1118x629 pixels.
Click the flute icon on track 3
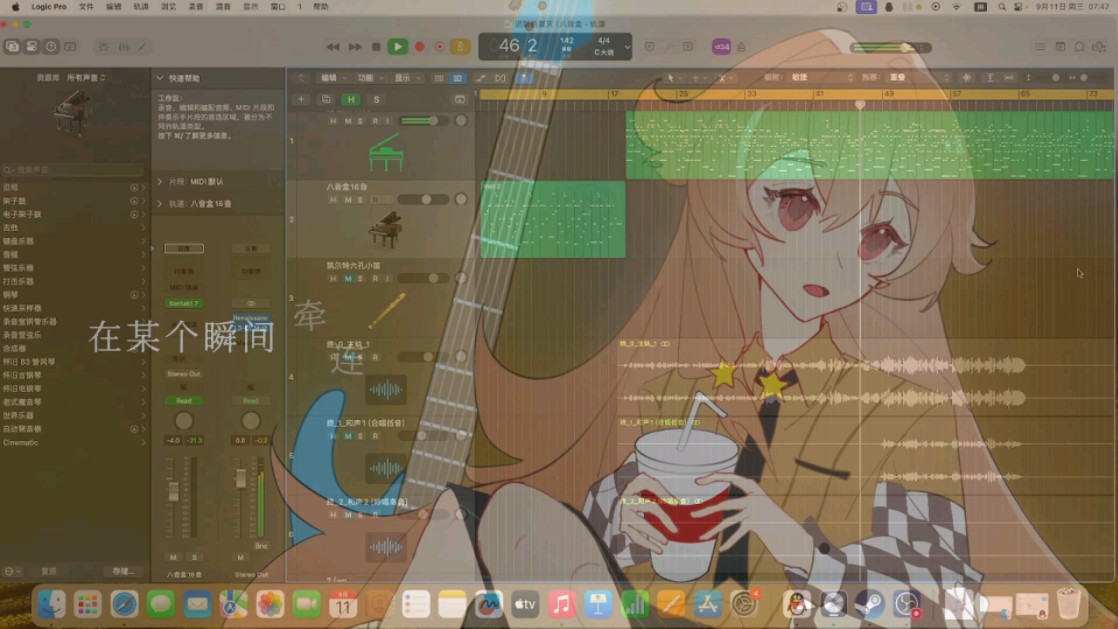386,310
